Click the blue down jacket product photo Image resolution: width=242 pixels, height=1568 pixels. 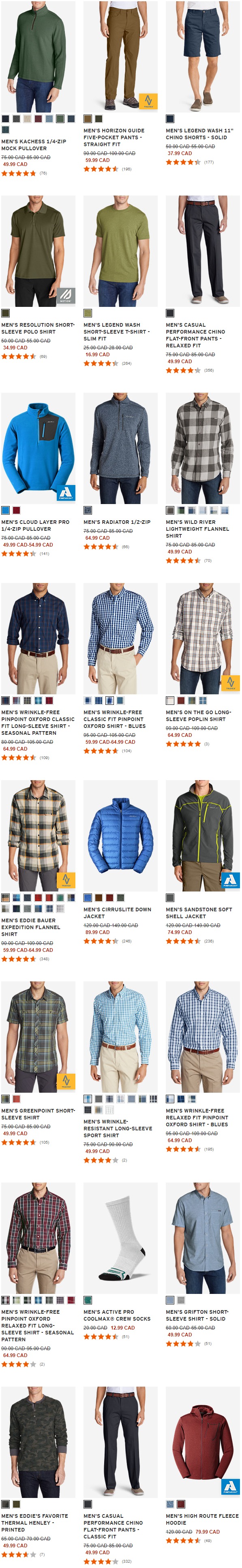click(121, 835)
